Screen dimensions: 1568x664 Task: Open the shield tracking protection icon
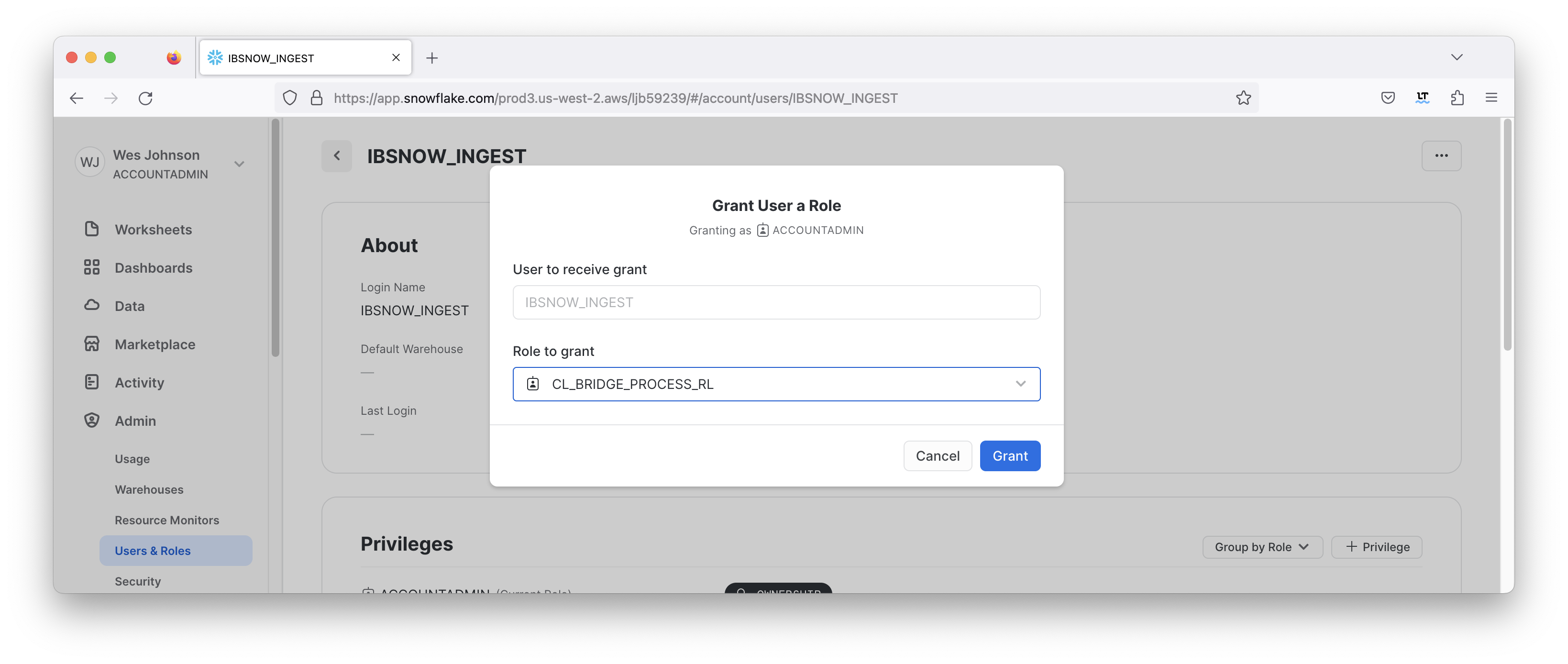click(x=290, y=98)
